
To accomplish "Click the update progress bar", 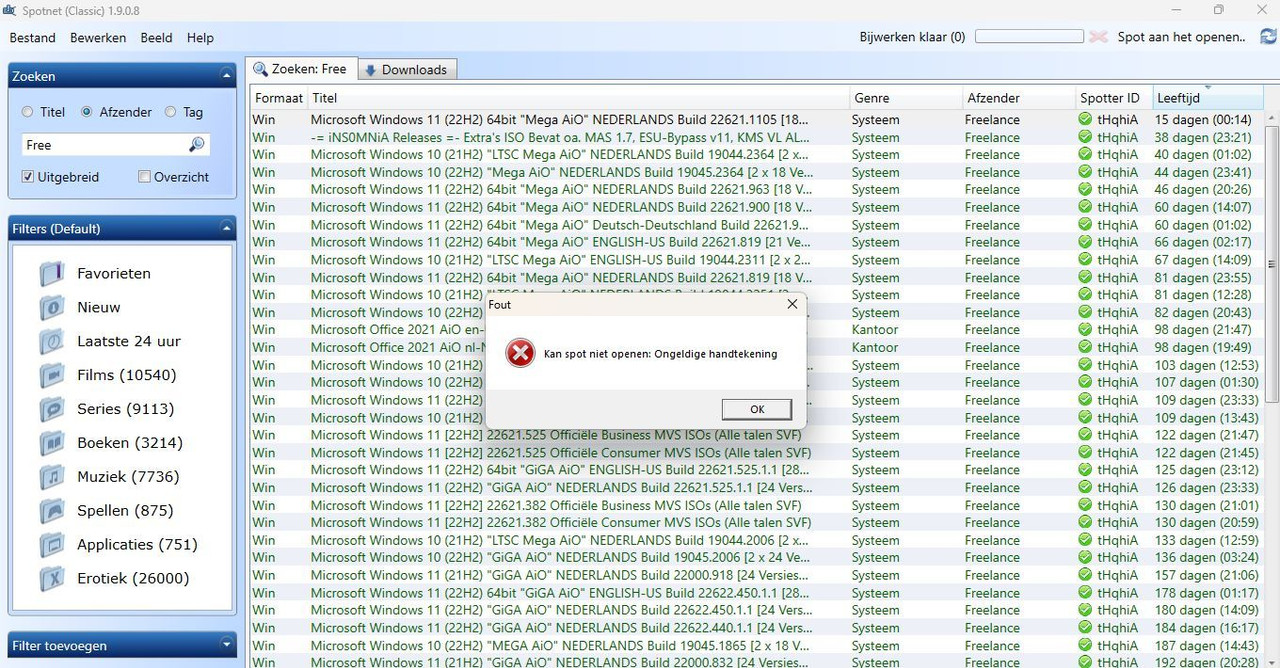I will 1029,36.
